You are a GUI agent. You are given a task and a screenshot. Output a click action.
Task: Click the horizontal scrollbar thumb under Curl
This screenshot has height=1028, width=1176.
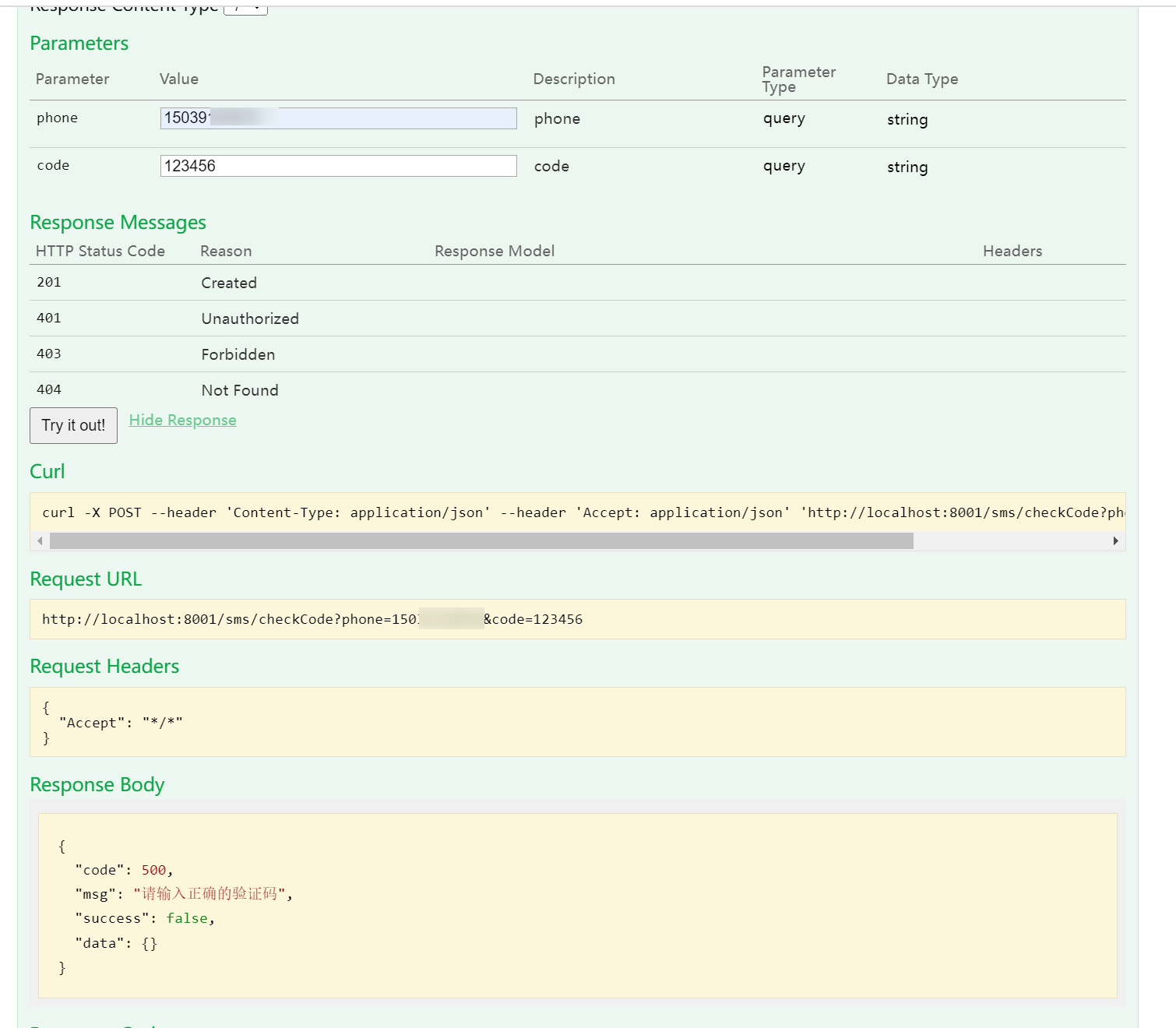[x=481, y=540]
